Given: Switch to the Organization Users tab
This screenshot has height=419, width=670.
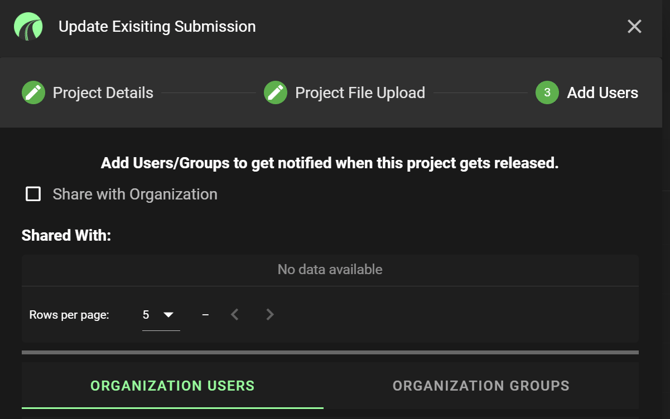Looking at the screenshot, I should point(173,386).
